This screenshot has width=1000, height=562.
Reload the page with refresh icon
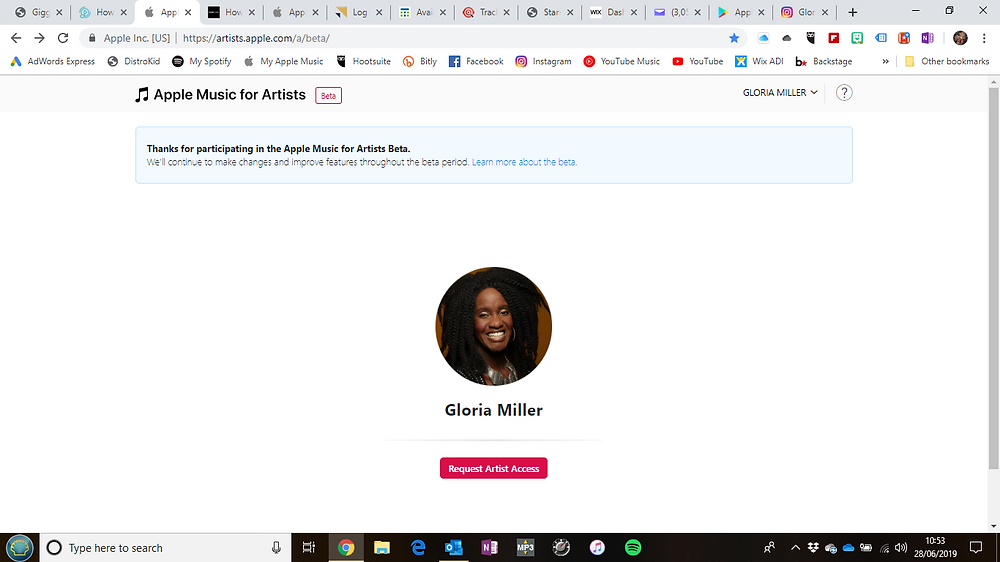pyautogui.click(x=62, y=38)
